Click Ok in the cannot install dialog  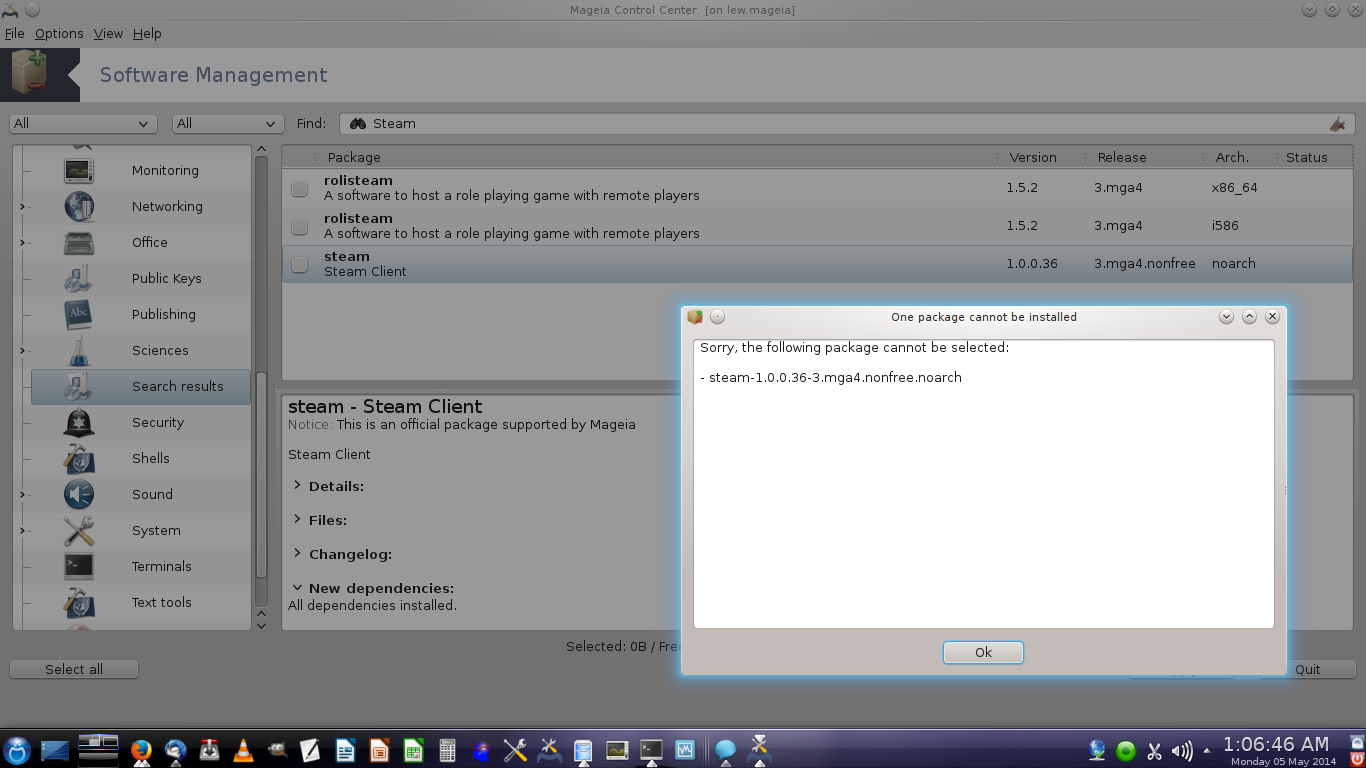pos(983,652)
